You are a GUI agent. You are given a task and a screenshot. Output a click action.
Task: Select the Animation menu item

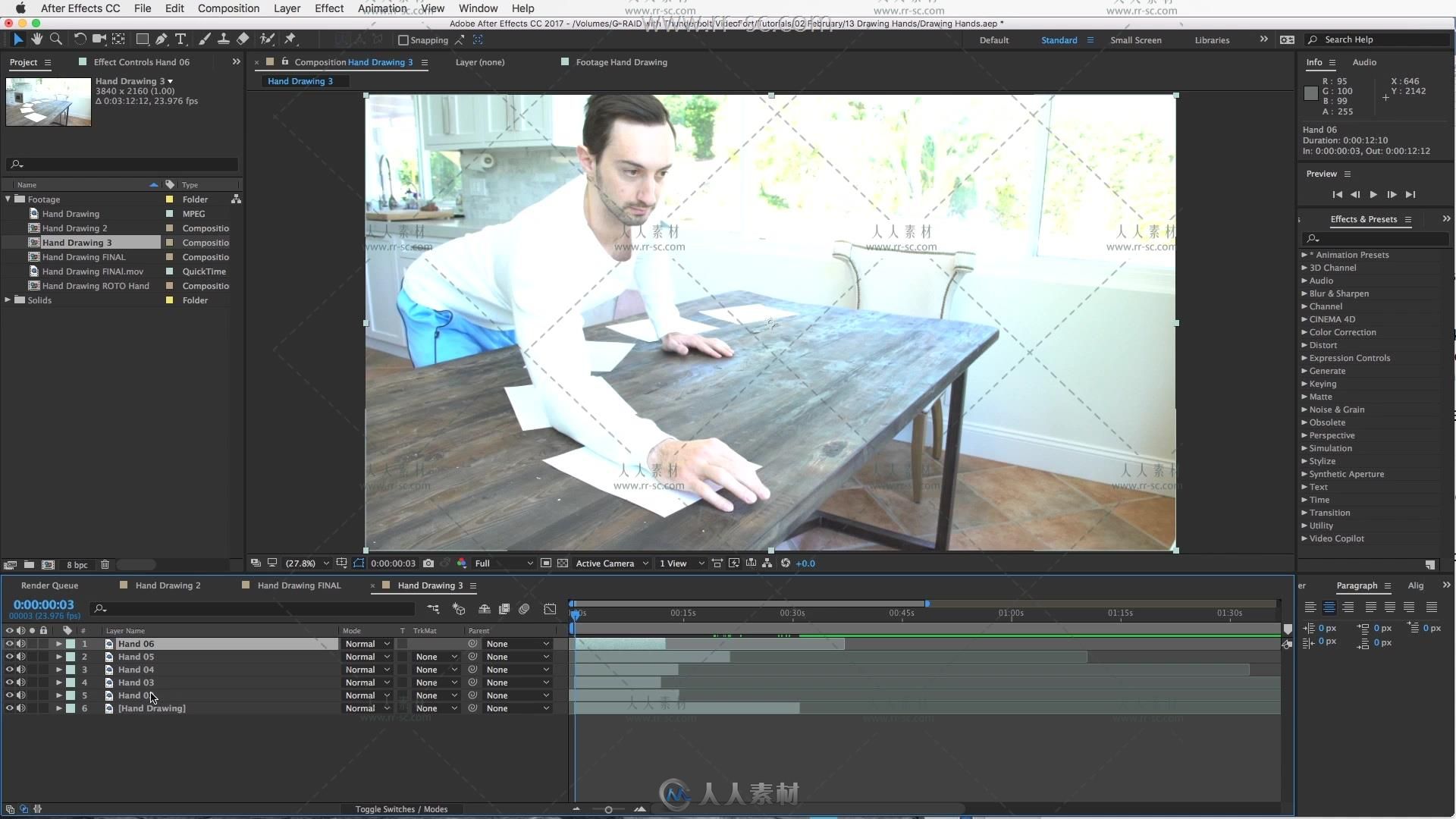[381, 8]
